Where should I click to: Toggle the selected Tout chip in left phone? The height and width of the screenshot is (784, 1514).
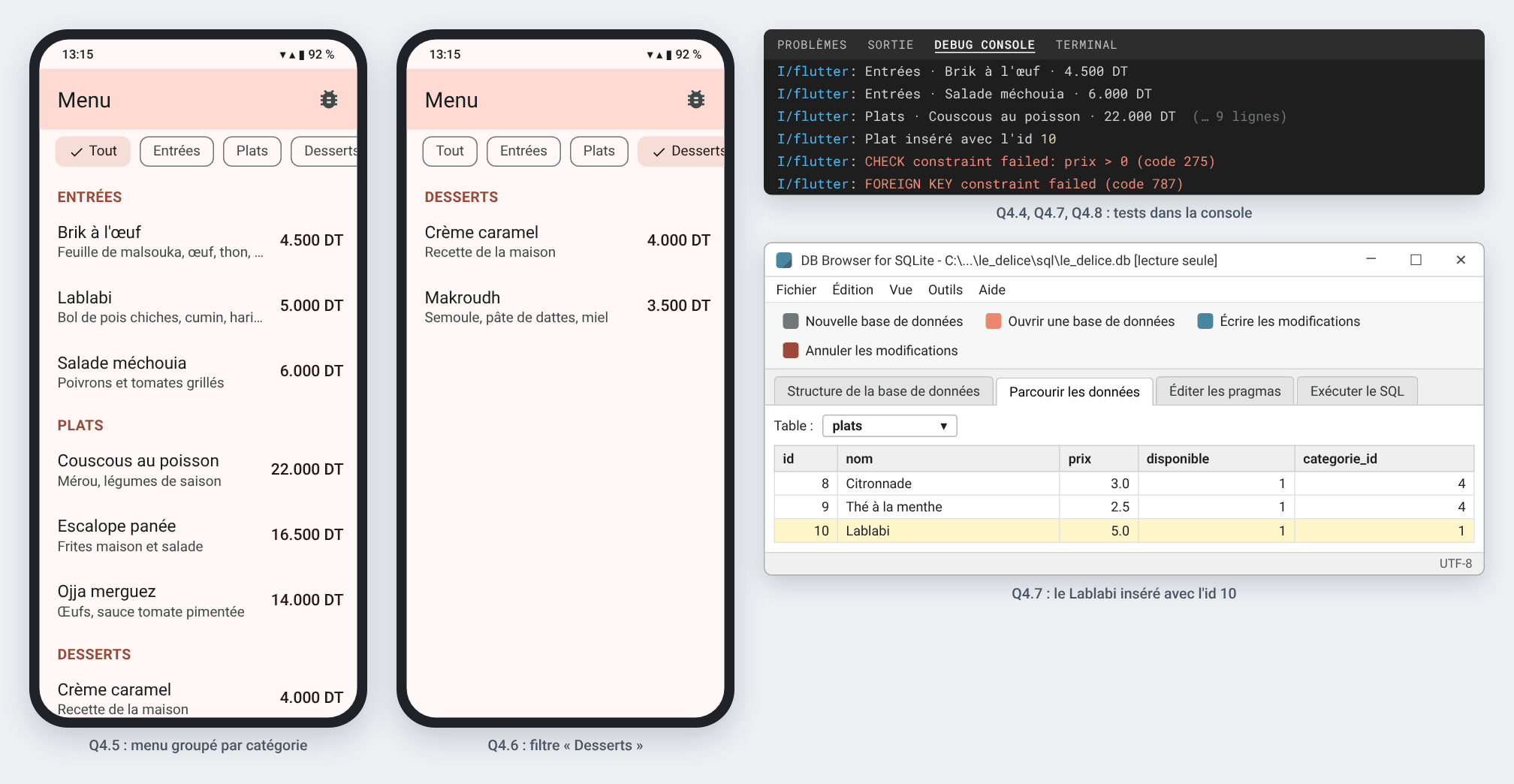(93, 151)
